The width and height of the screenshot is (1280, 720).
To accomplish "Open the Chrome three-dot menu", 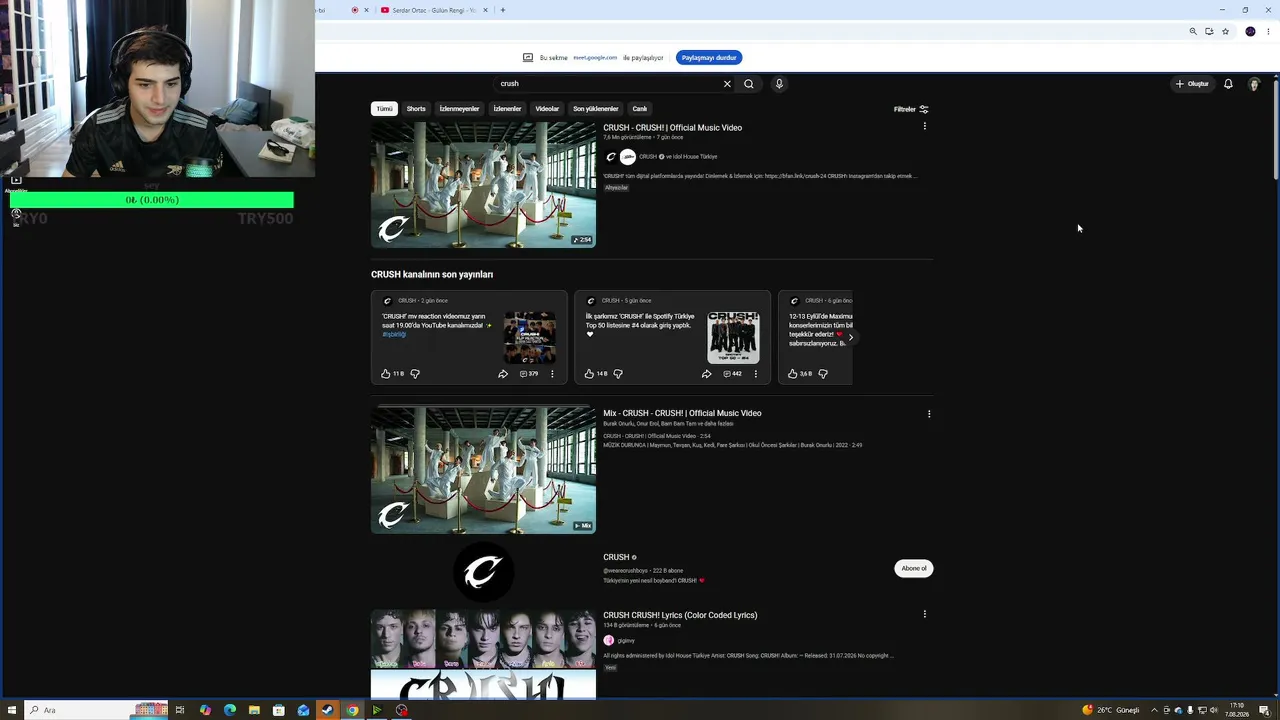I will pos(1268,31).
